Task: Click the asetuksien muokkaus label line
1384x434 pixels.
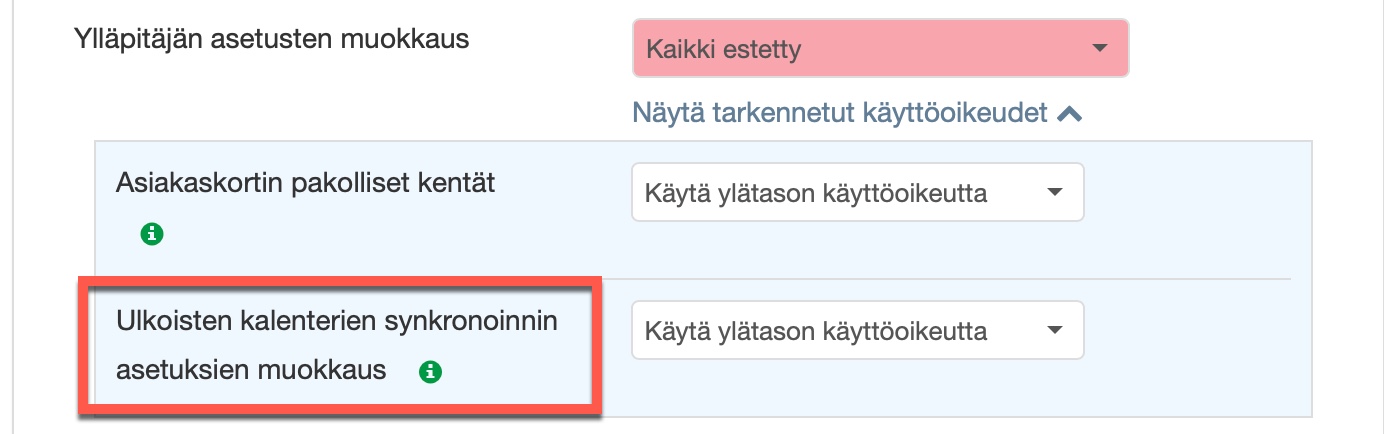Action: (251, 370)
